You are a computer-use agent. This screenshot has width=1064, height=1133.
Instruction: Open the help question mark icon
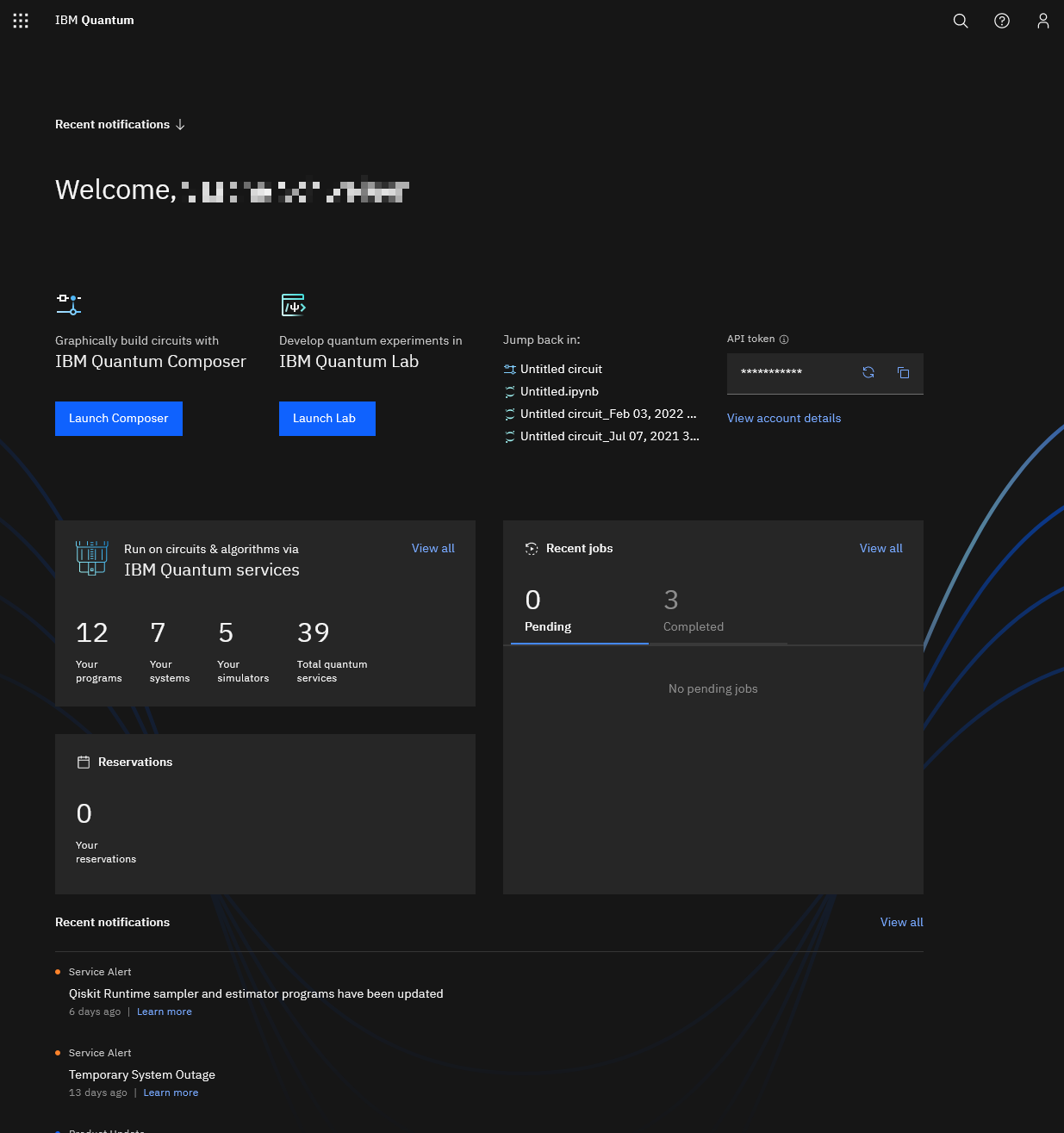click(1002, 21)
